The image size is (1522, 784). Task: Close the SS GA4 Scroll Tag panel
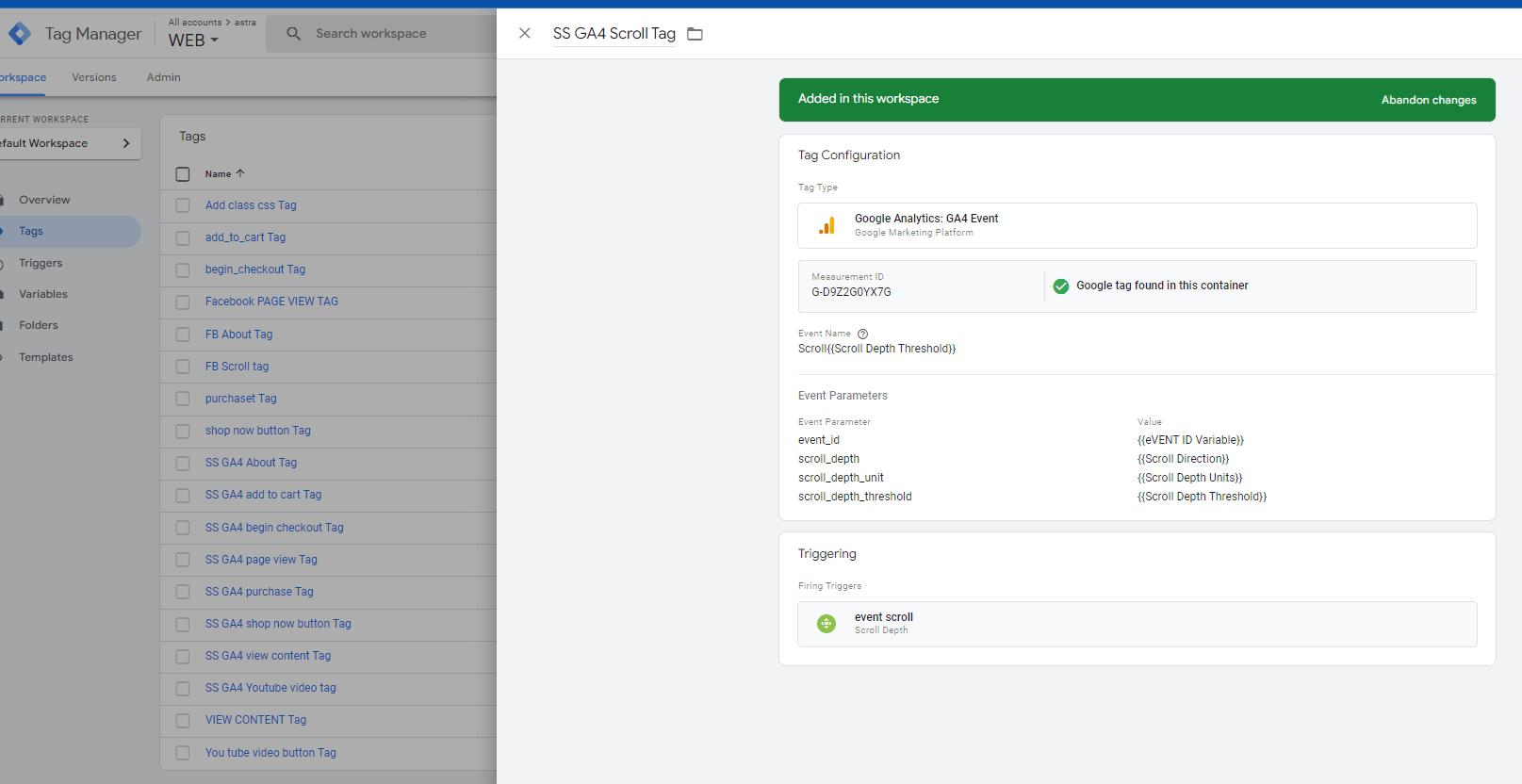click(x=525, y=33)
